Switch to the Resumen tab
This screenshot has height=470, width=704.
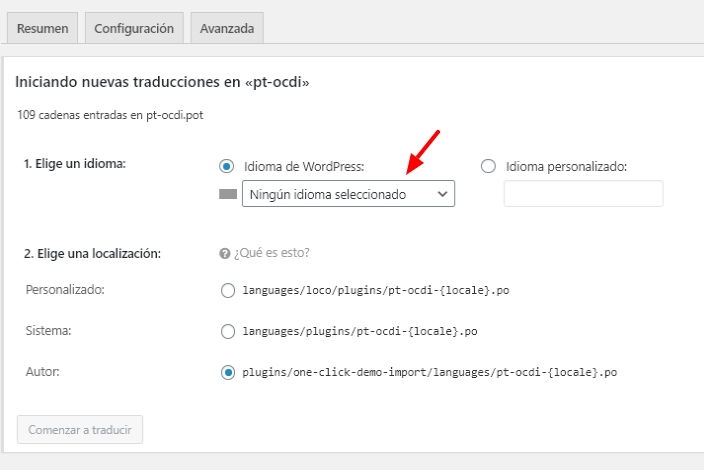43,28
